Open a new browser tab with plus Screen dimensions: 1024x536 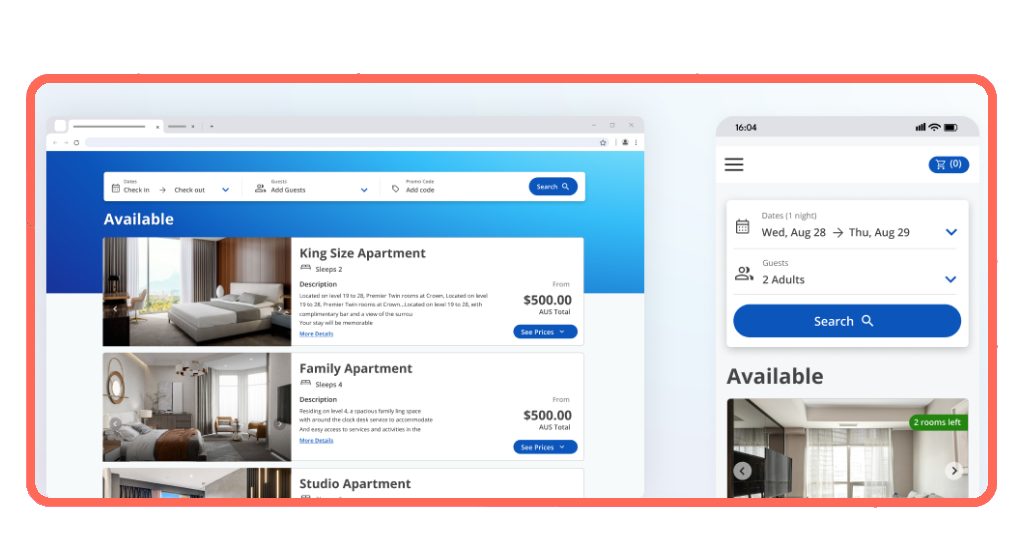212,126
